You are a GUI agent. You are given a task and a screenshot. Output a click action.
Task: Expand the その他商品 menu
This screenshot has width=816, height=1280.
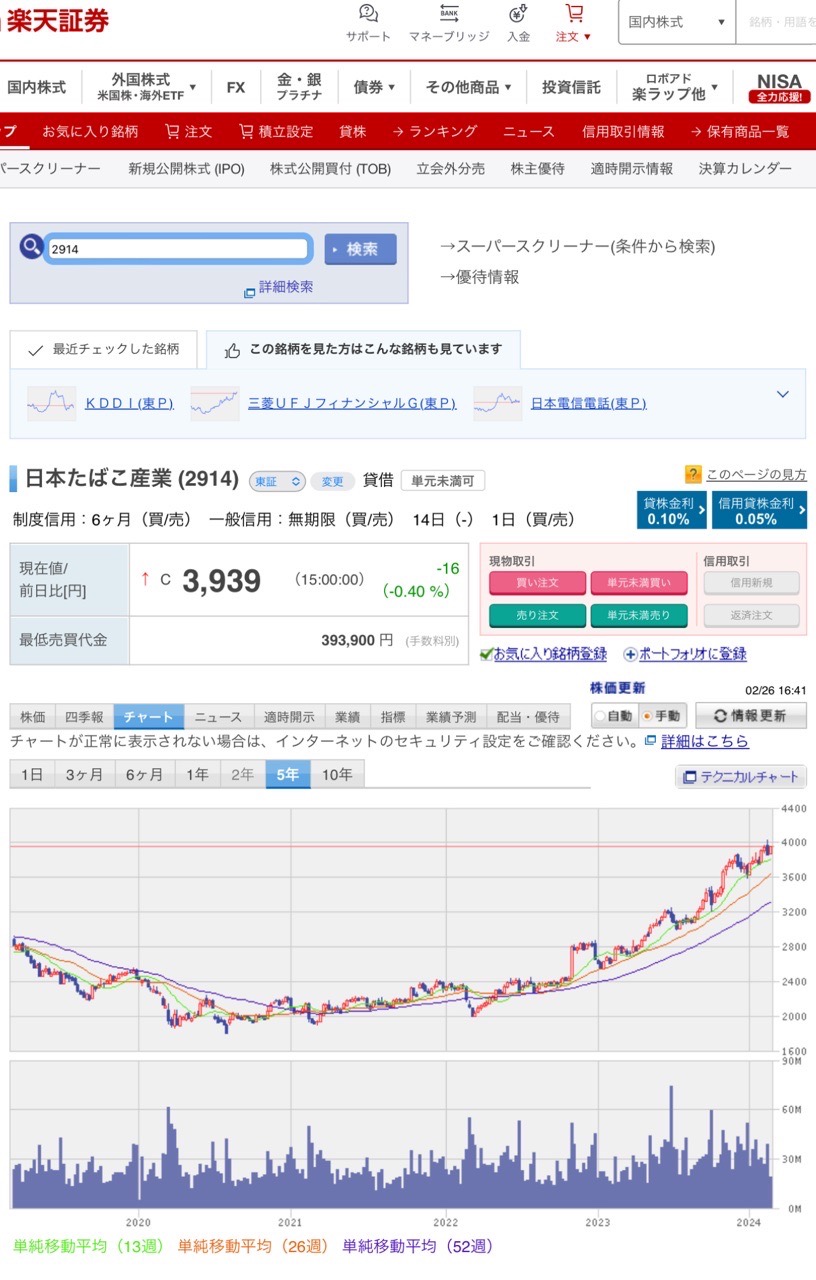[469, 87]
